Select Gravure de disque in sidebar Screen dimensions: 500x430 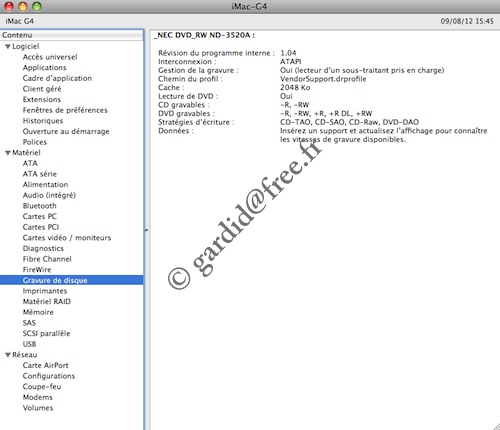pyautogui.click(x=72, y=280)
